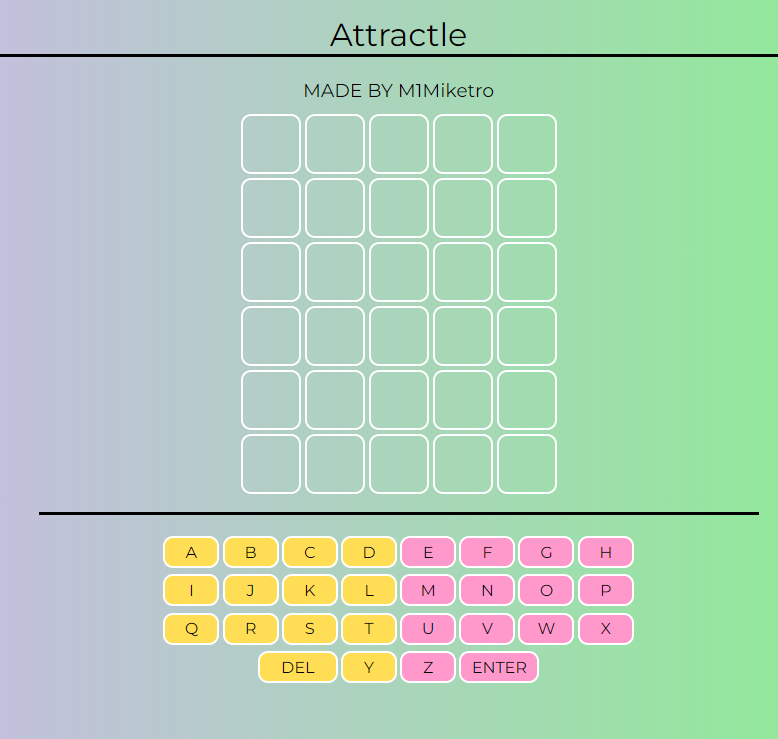This screenshot has width=778, height=739.
Task: Hit the yellow D key
Action: pyautogui.click(x=369, y=552)
